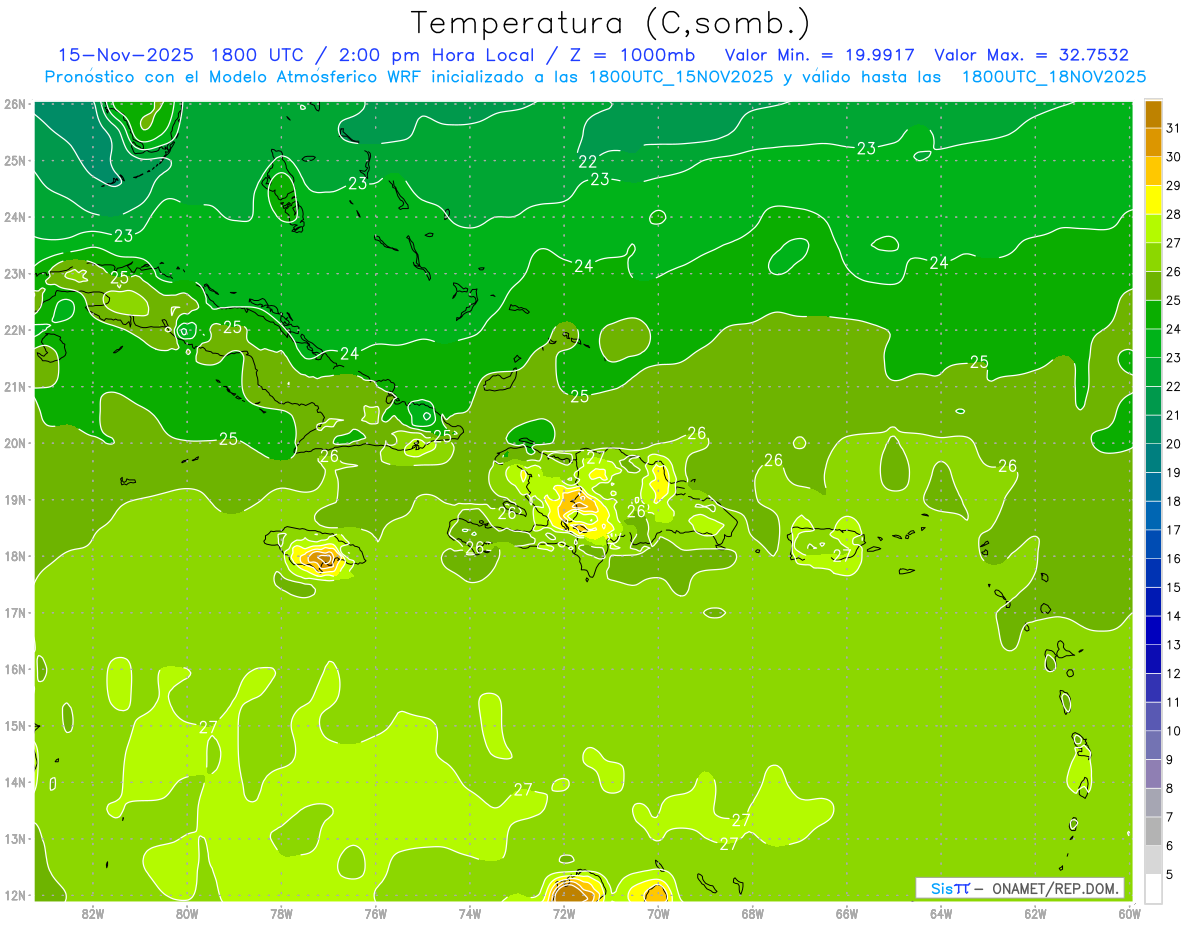Click colorbar scale label 31
The image size is (1200, 927).
tap(1173, 128)
